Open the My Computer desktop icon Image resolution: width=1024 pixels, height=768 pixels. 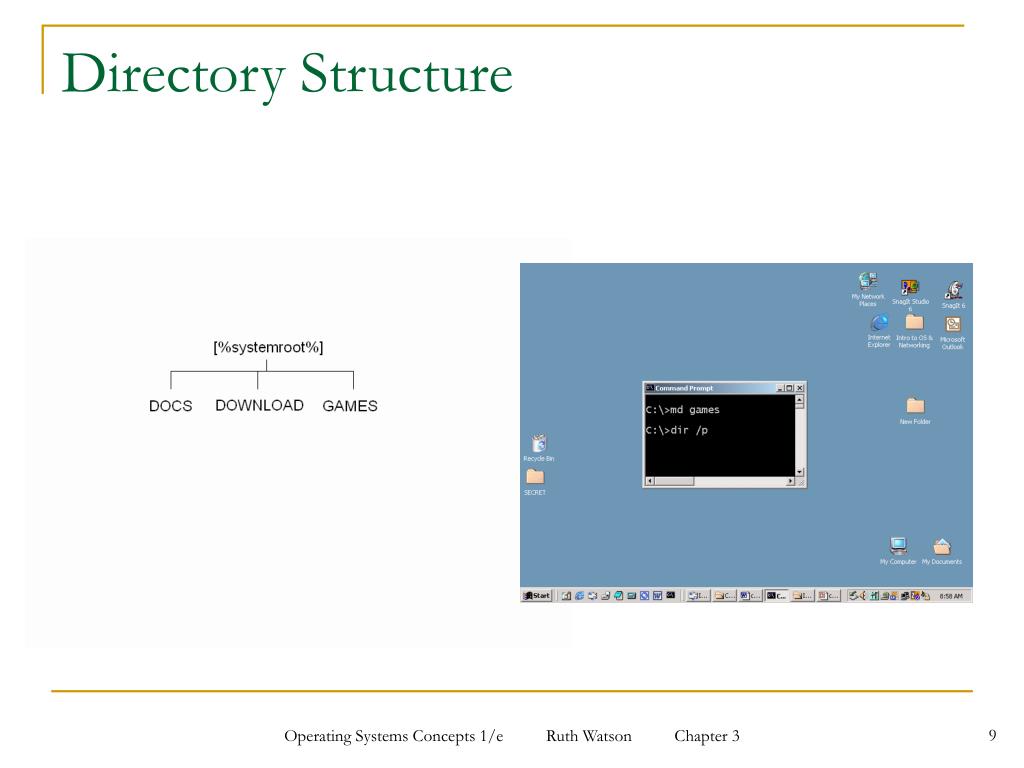coord(898,551)
